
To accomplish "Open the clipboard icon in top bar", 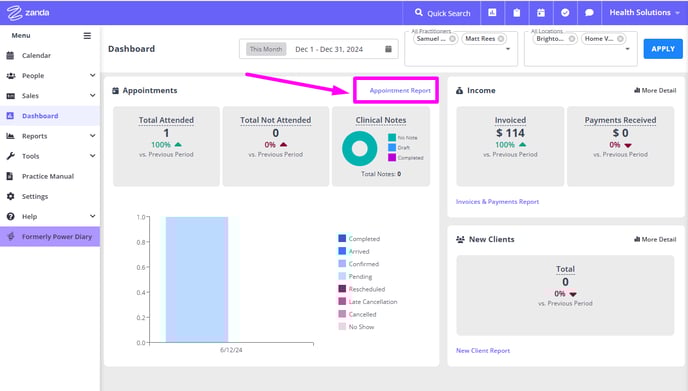I will pyautogui.click(x=517, y=13).
